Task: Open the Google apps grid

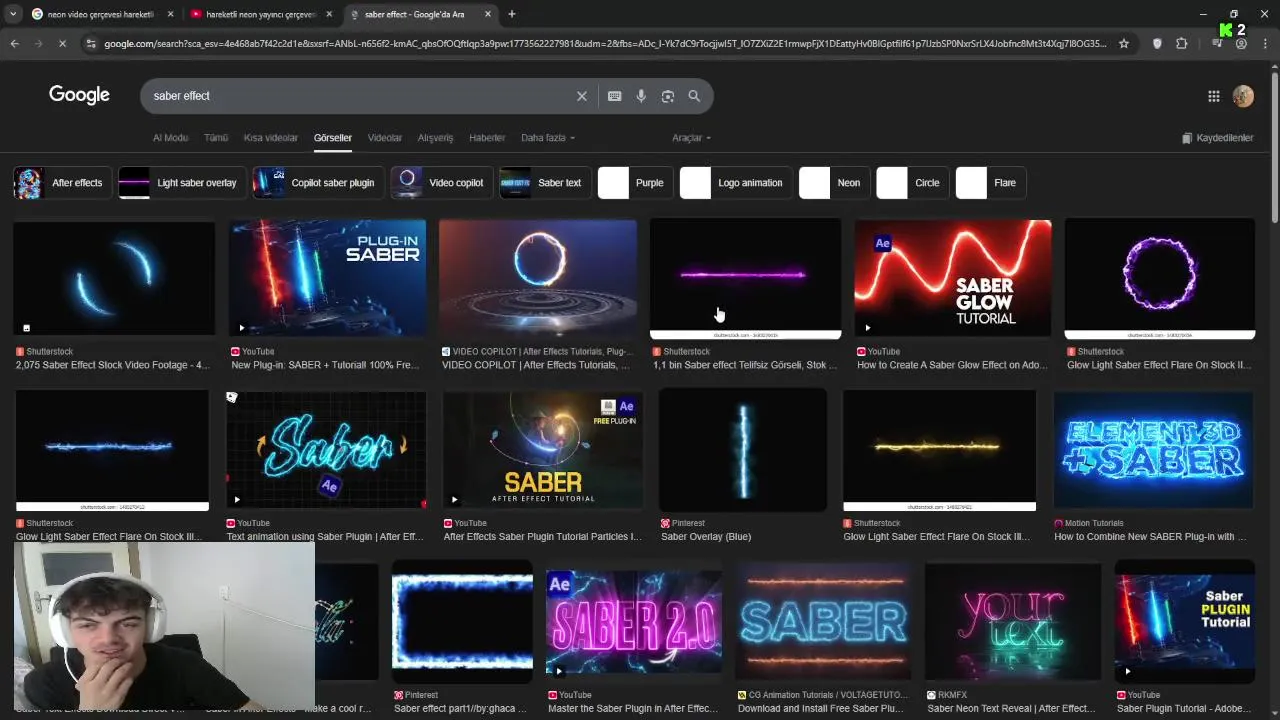Action: (x=1213, y=96)
